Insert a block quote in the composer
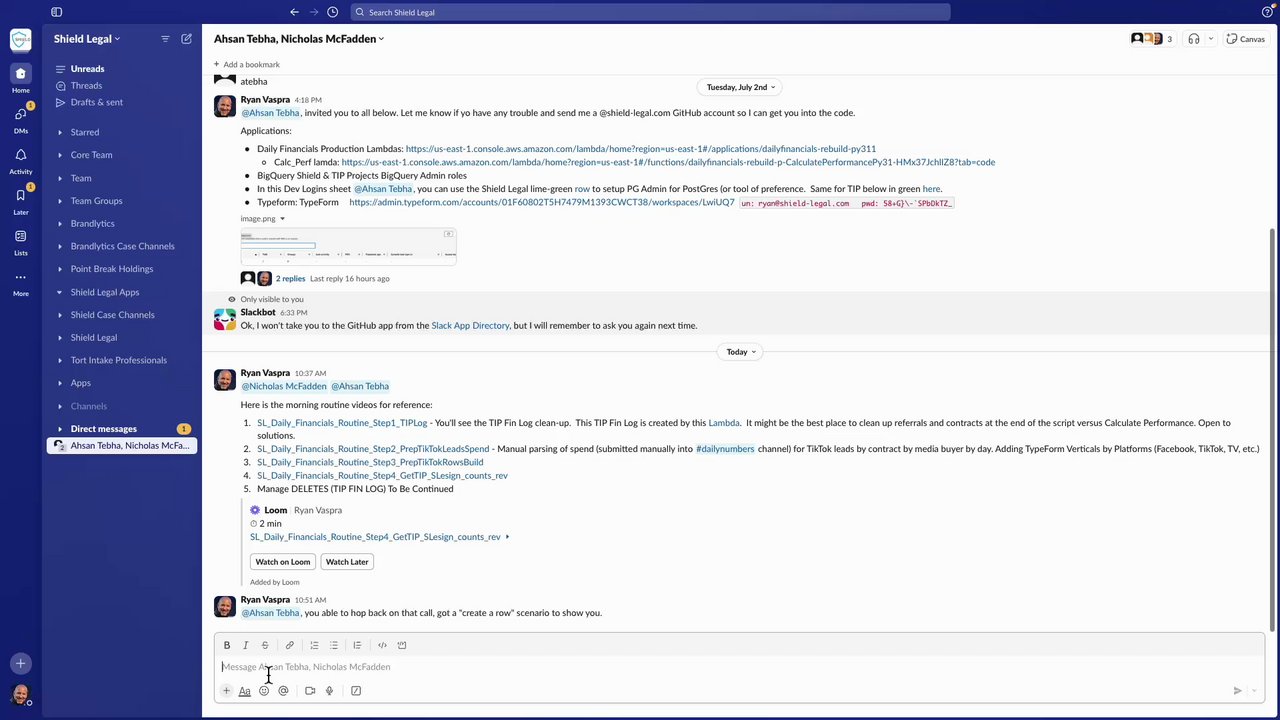The height and width of the screenshot is (720, 1280). click(357, 645)
